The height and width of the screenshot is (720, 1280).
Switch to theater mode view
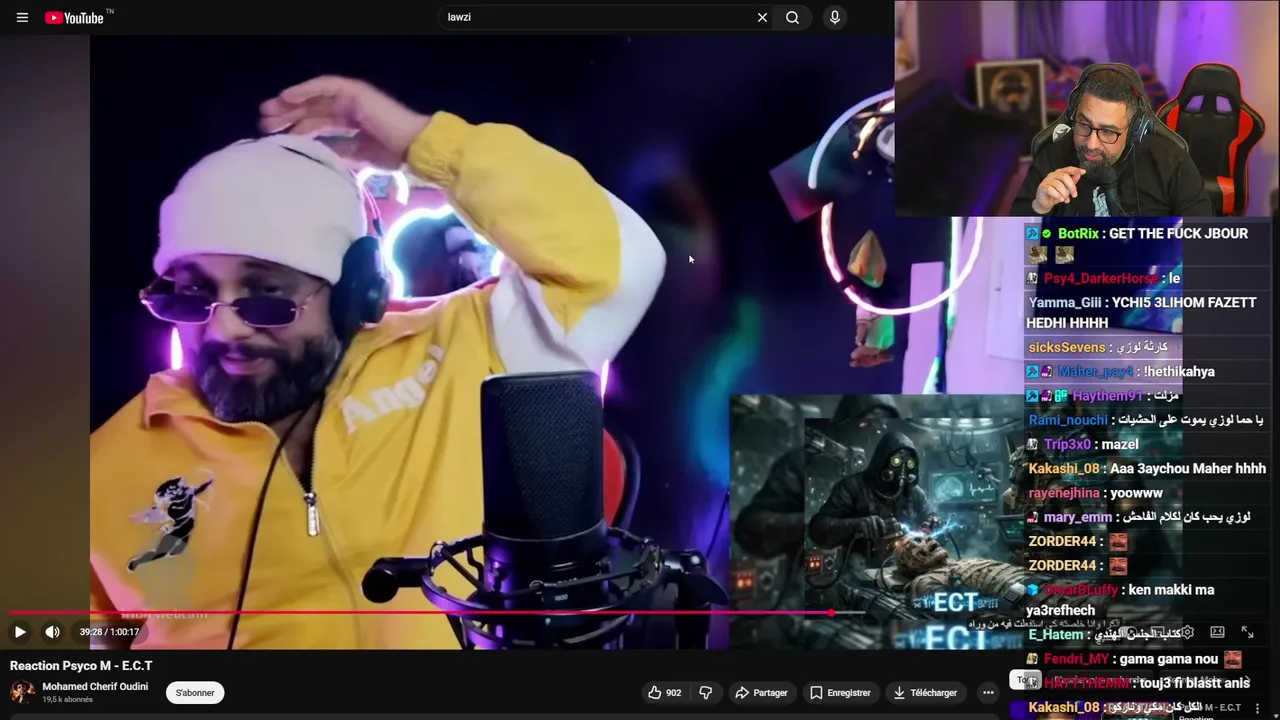pos(1217,632)
